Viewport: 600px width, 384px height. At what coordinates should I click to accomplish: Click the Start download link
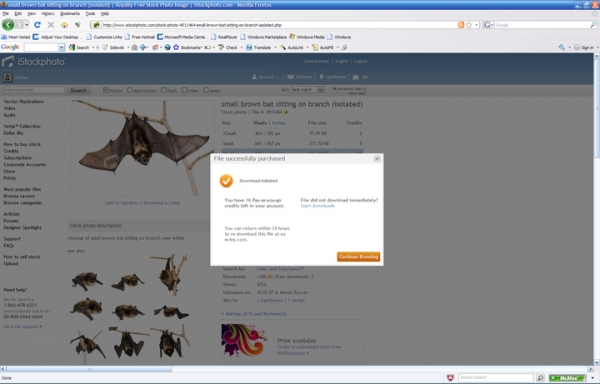pos(317,206)
